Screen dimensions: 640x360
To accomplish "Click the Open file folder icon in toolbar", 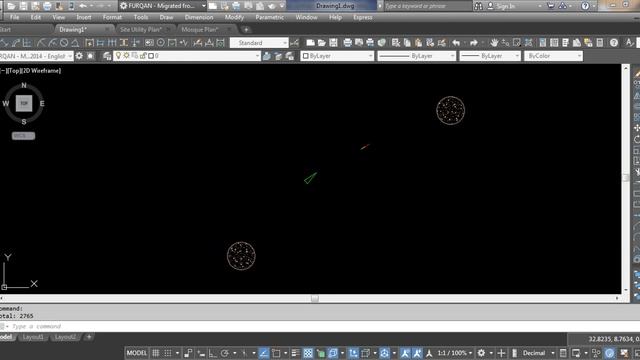I will point(322,43).
